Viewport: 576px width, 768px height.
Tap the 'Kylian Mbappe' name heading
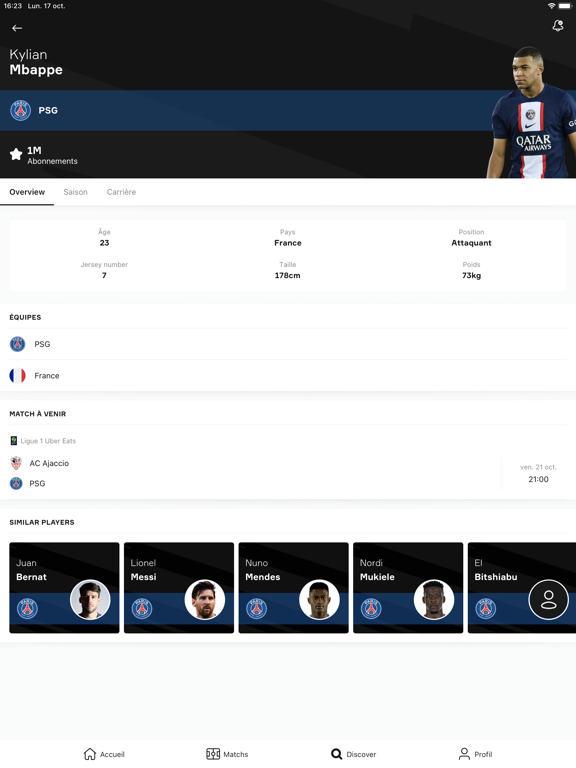click(36, 62)
